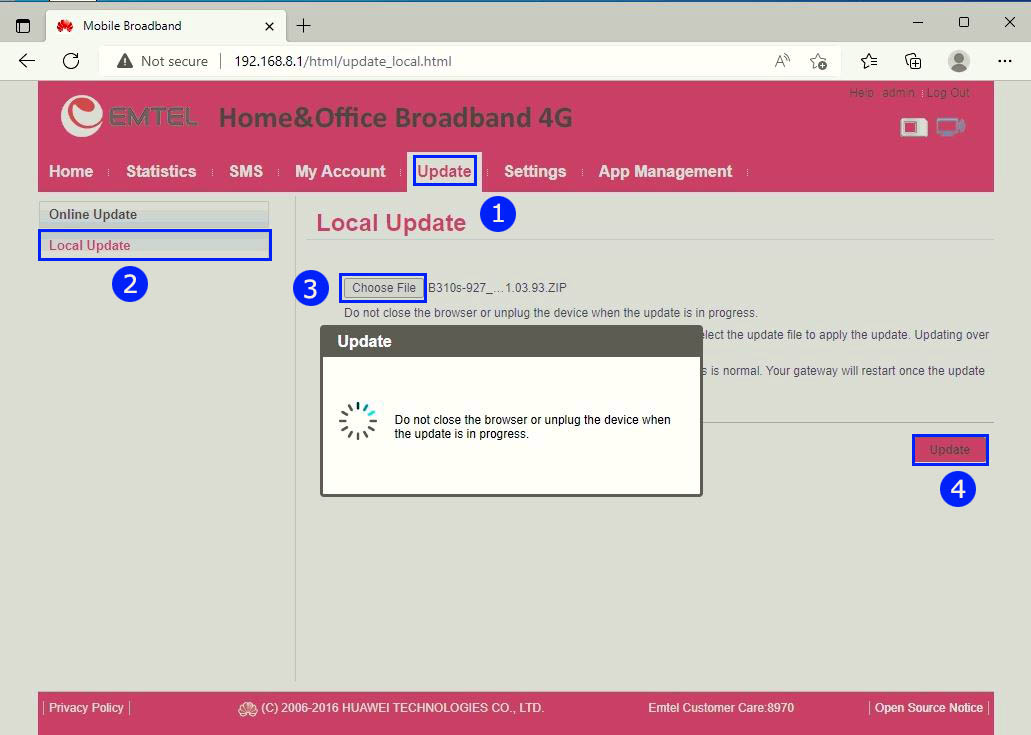Open the Statistics tab
1031x735 pixels.
pyautogui.click(x=161, y=172)
